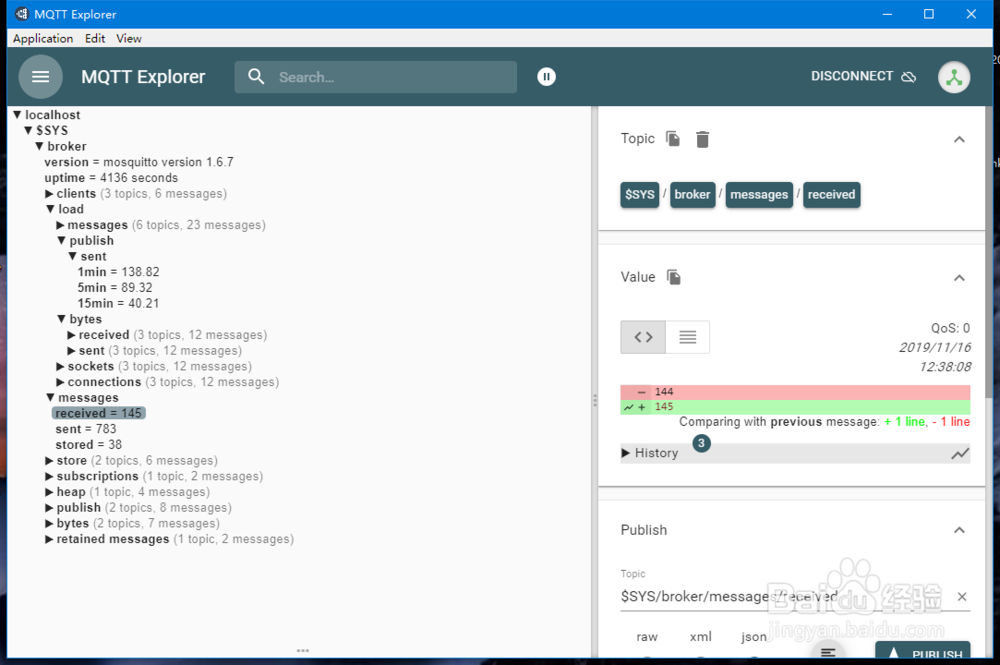Collapse the $SYS tree node
The height and width of the screenshot is (665, 1000).
[x=28, y=130]
